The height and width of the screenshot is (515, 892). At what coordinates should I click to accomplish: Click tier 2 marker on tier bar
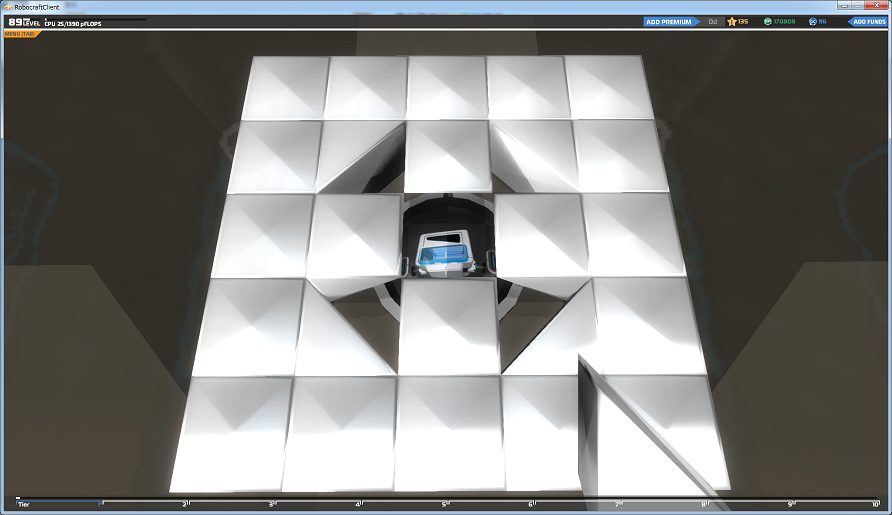click(x=186, y=504)
